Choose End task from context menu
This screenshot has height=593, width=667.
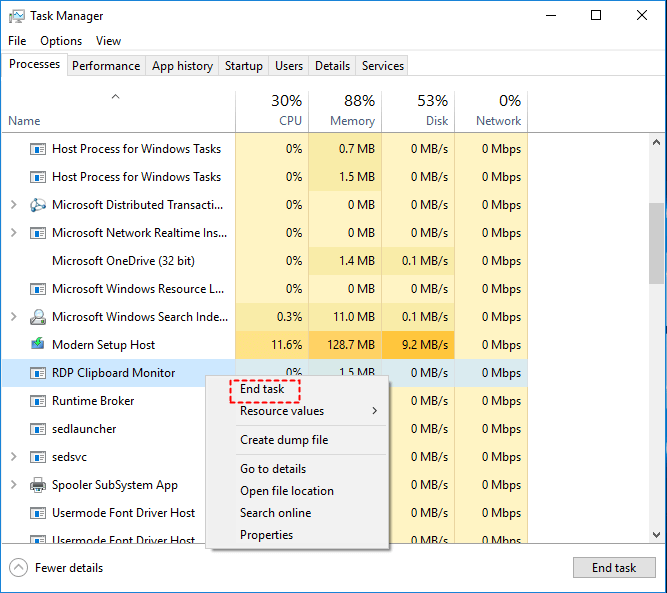click(263, 389)
